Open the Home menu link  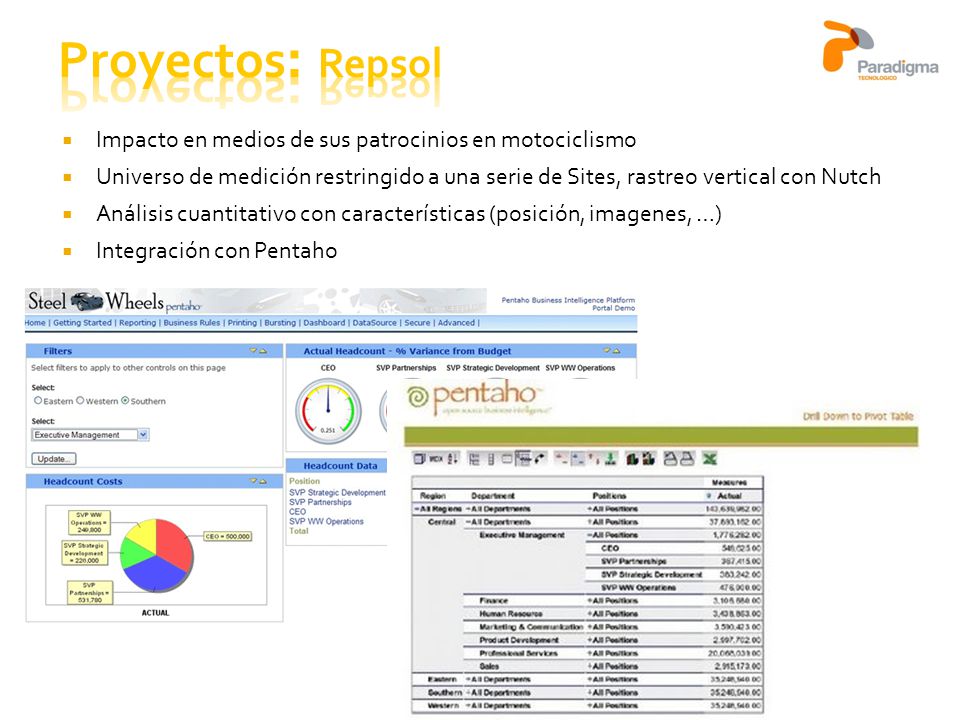tap(35, 323)
